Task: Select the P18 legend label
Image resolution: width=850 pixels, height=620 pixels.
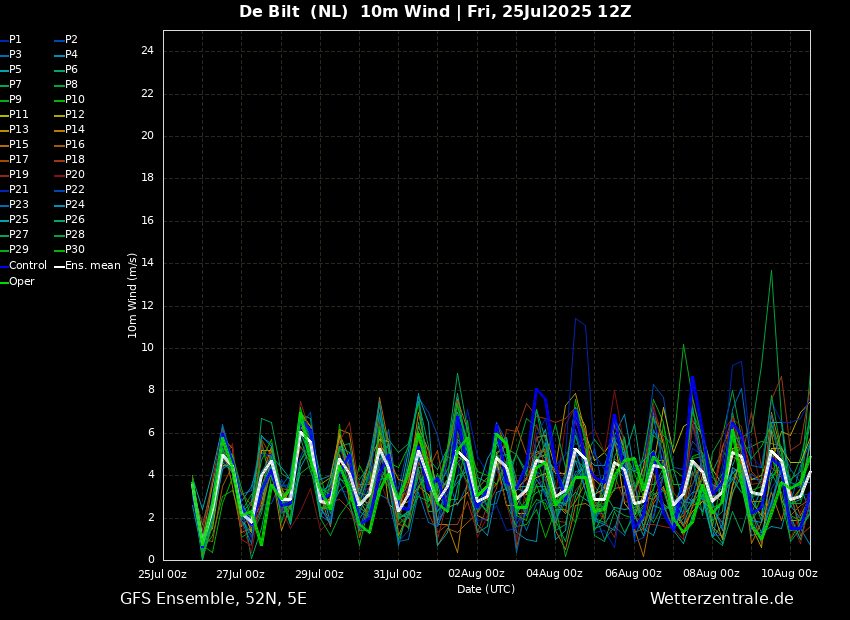Action: (x=75, y=160)
